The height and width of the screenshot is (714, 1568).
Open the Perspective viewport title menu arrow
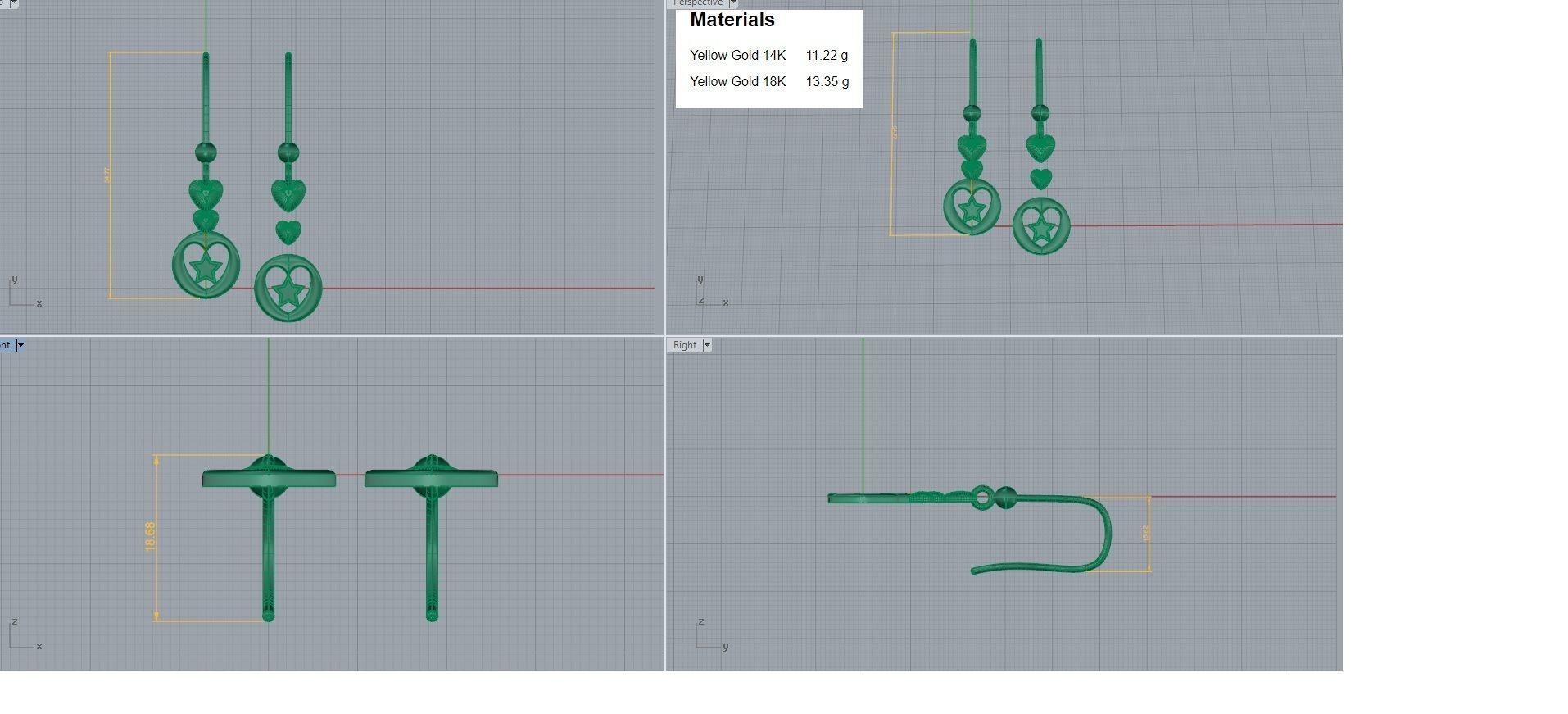tap(733, 3)
